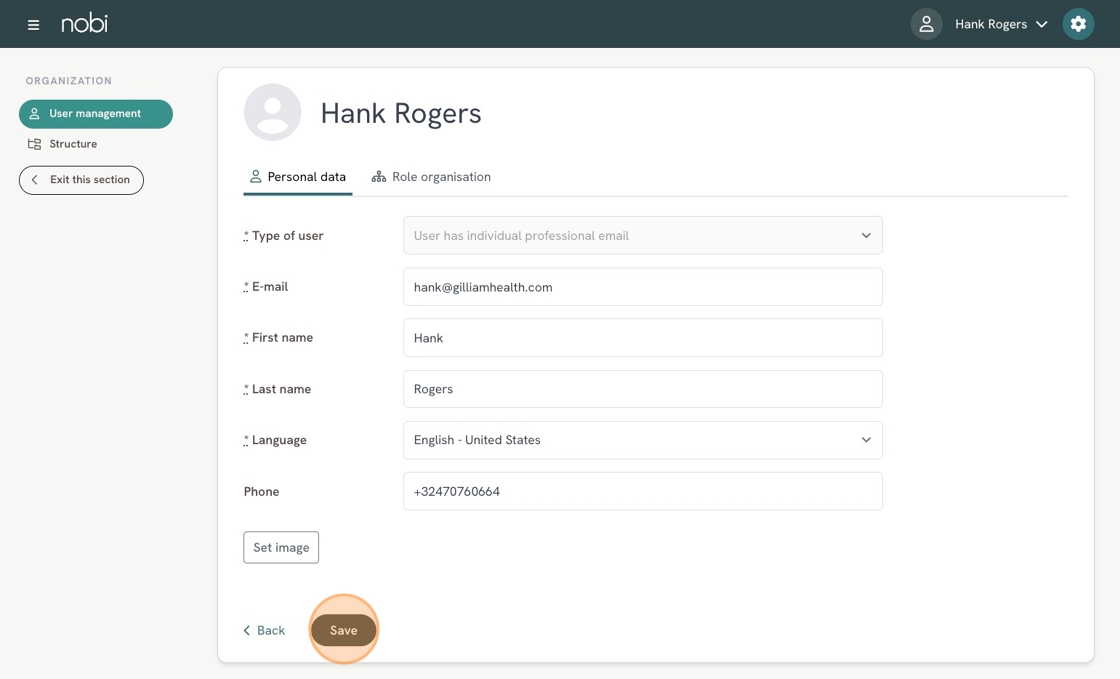Open User management in the sidebar

(96, 114)
